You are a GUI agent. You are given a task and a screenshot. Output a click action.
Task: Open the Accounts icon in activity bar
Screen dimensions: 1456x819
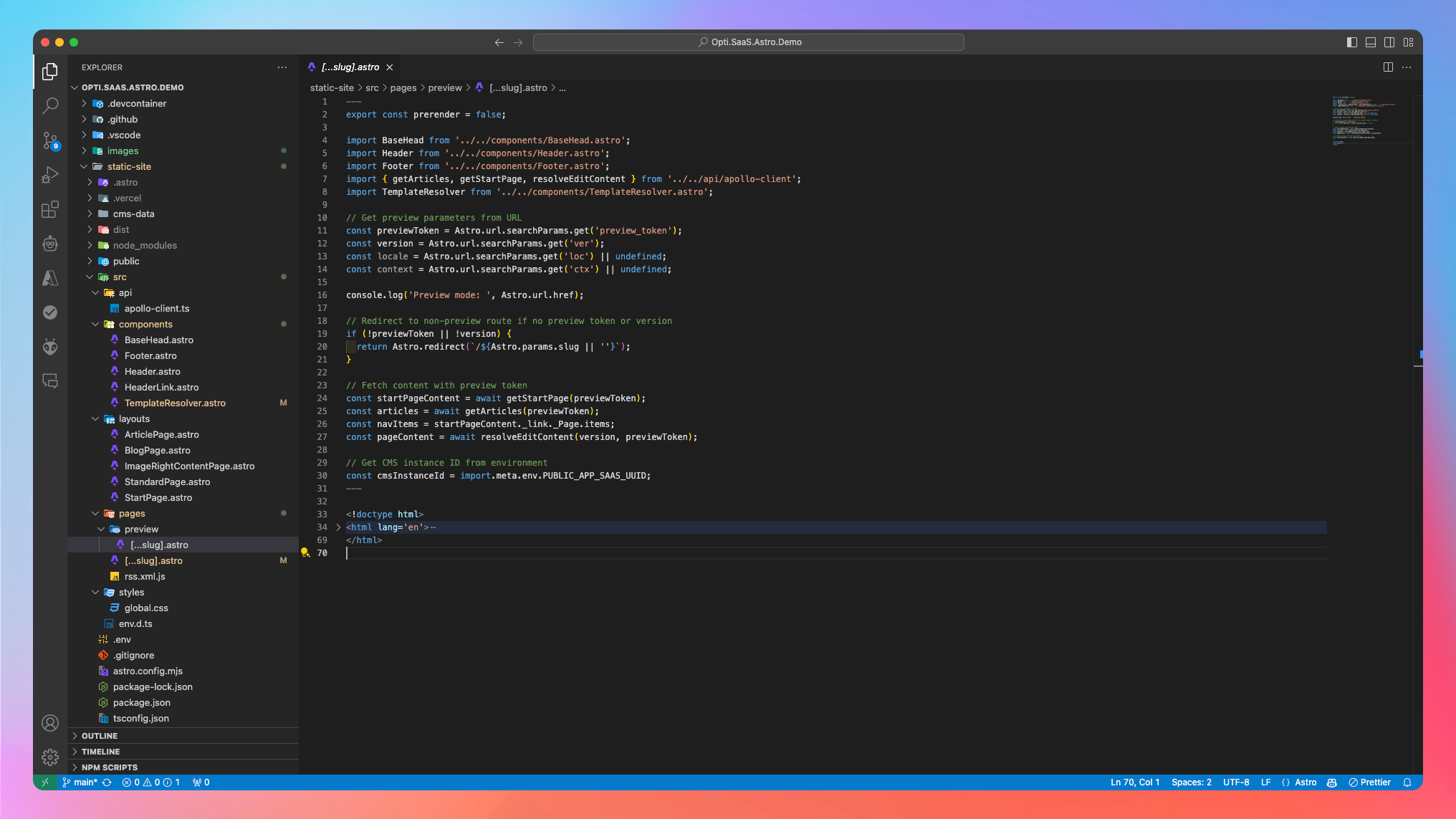[50, 723]
